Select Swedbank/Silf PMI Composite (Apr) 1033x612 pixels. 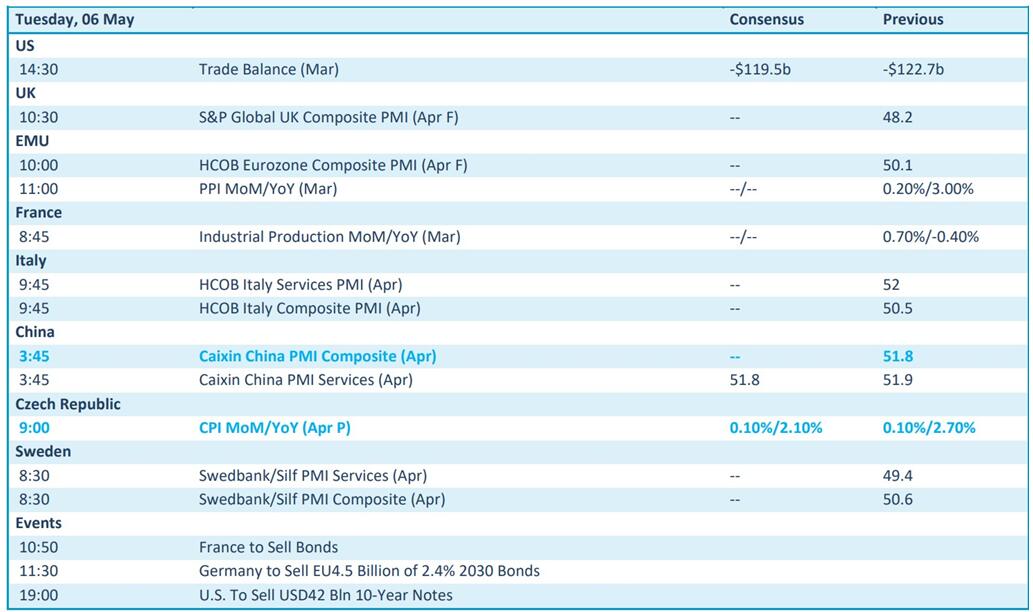[322, 499]
